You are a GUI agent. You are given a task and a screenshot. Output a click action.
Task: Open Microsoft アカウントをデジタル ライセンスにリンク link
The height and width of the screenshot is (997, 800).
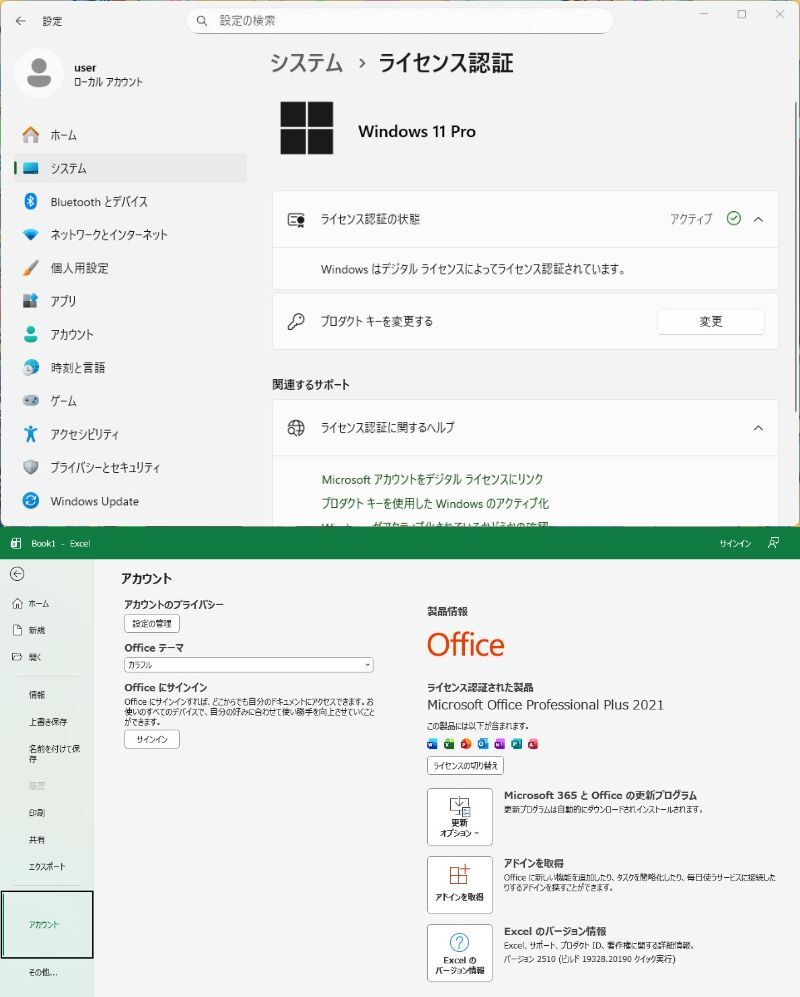[432, 479]
